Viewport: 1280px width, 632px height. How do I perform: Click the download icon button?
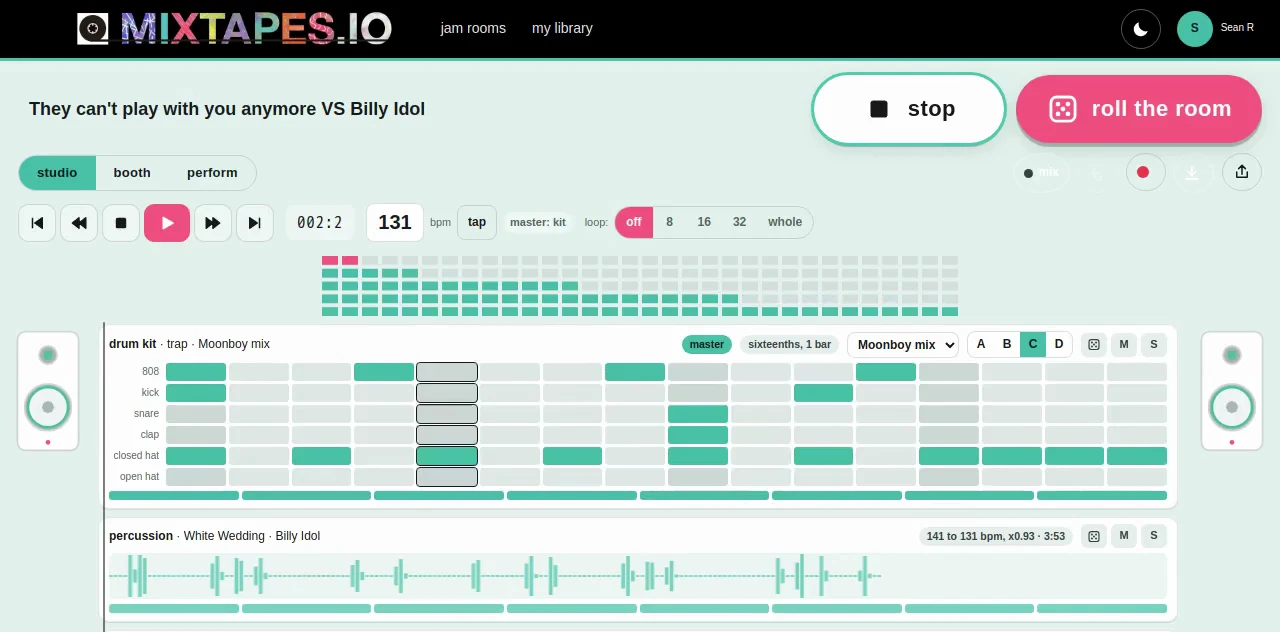tap(1192, 172)
